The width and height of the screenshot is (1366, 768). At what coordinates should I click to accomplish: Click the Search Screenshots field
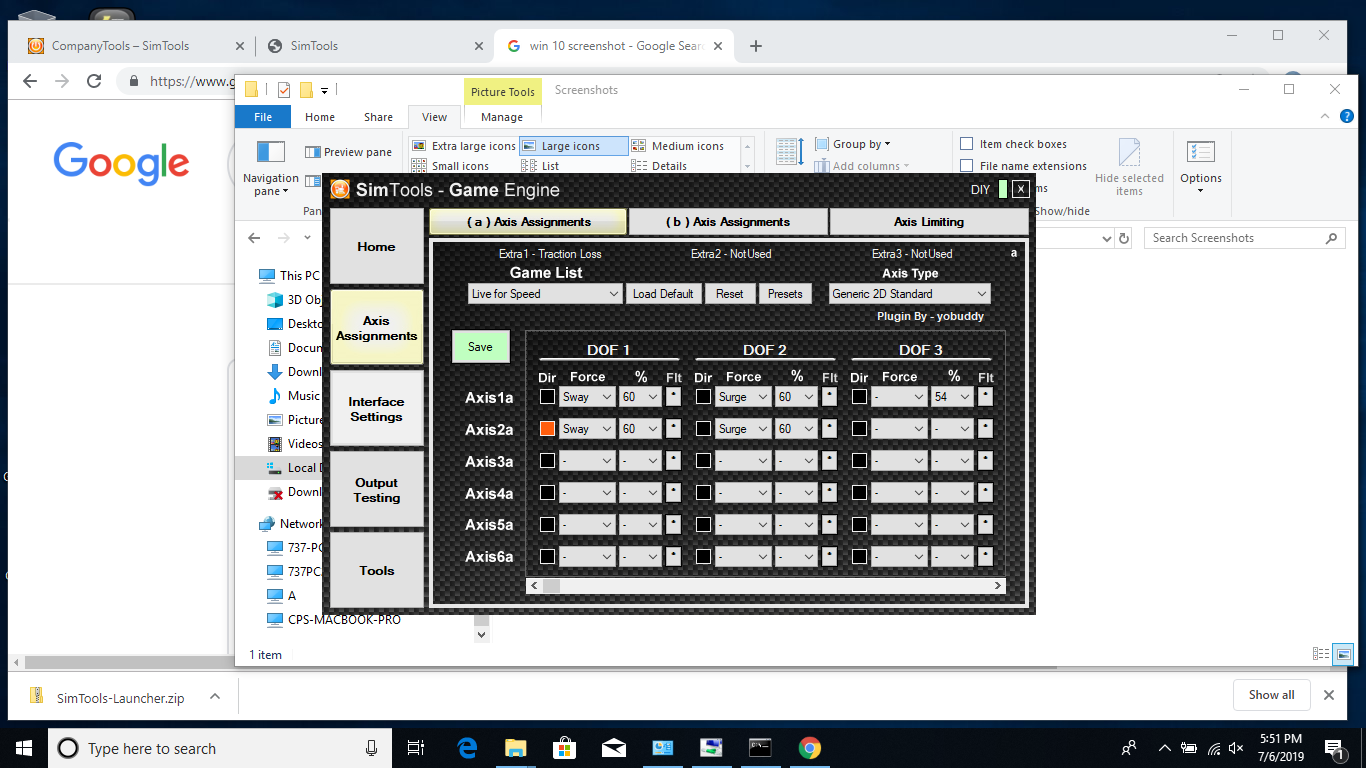click(x=1245, y=238)
